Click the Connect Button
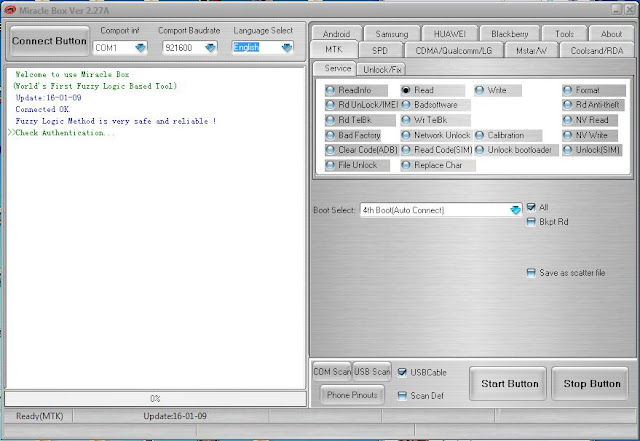The height and width of the screenshot is (441, 640). pos(49,41)
